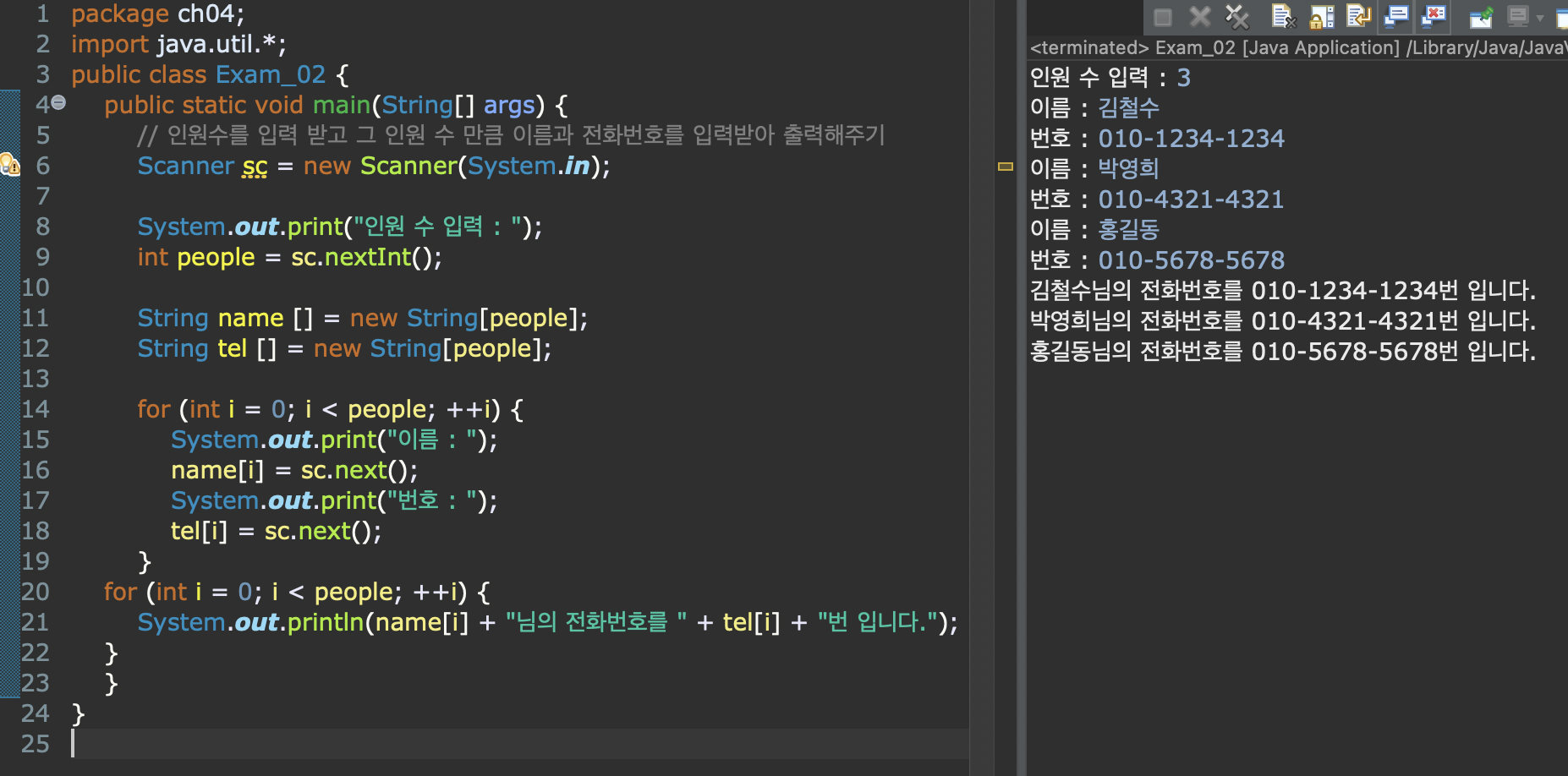Toggle show console when standard error changes
The width and height of the screenshot is (1568, 776).
click(1434, 16)
